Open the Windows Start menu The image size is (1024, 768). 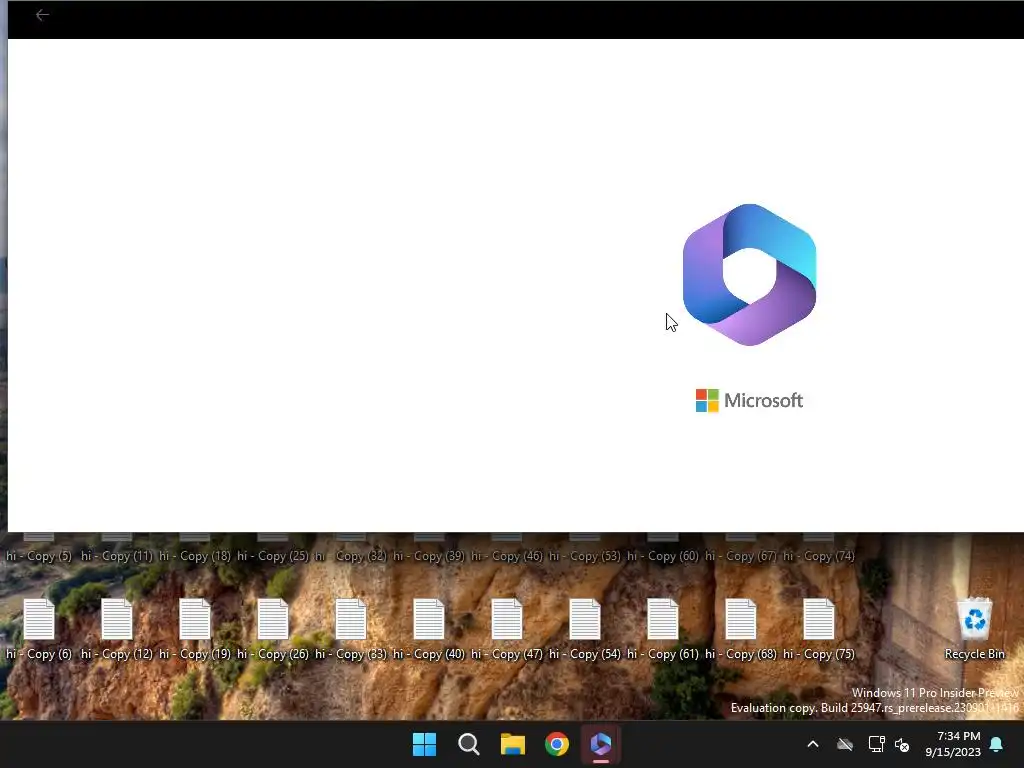coord(424,744)
